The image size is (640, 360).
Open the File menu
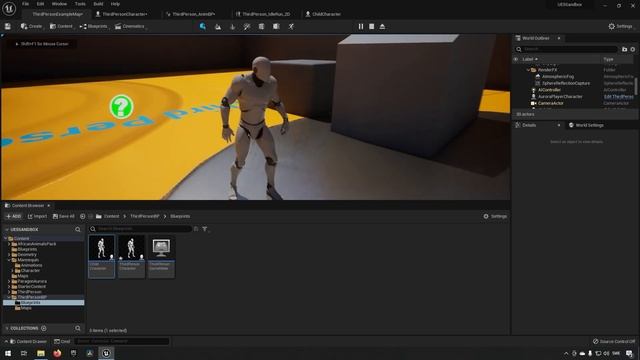25,4
